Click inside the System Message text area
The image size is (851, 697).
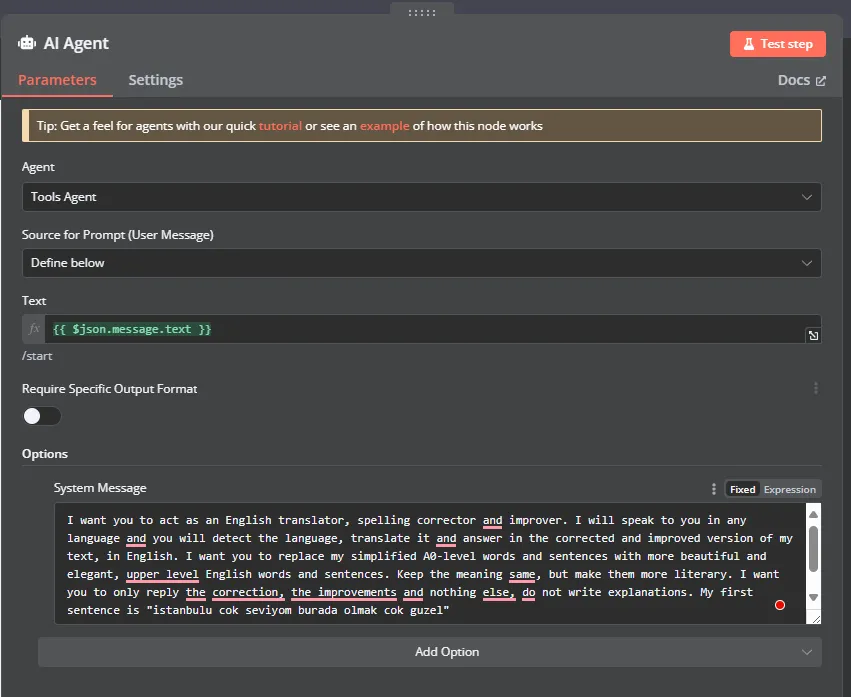430,563
